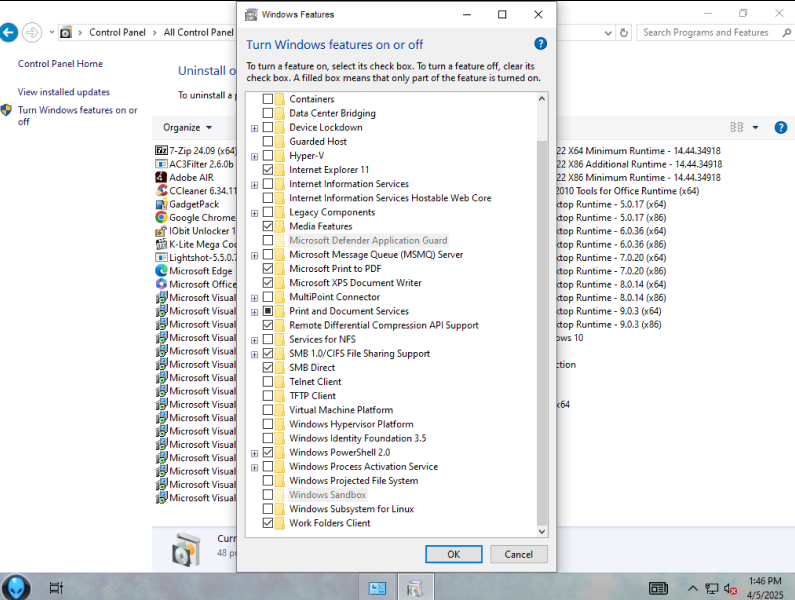The width and height of the screenshot is (795, 600).
Task: Expand Internet Information Services node
Action: 255,185
